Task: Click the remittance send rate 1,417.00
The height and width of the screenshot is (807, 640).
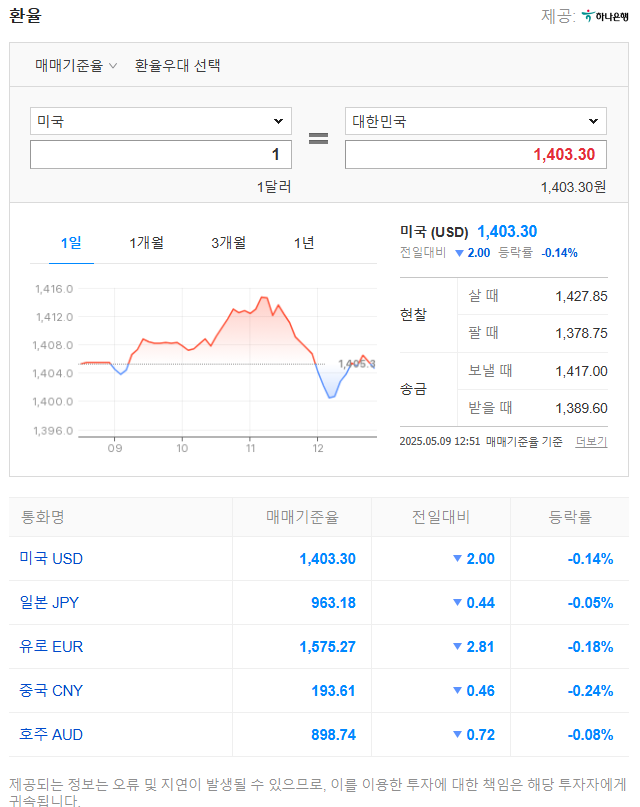Action: [581, 371]
